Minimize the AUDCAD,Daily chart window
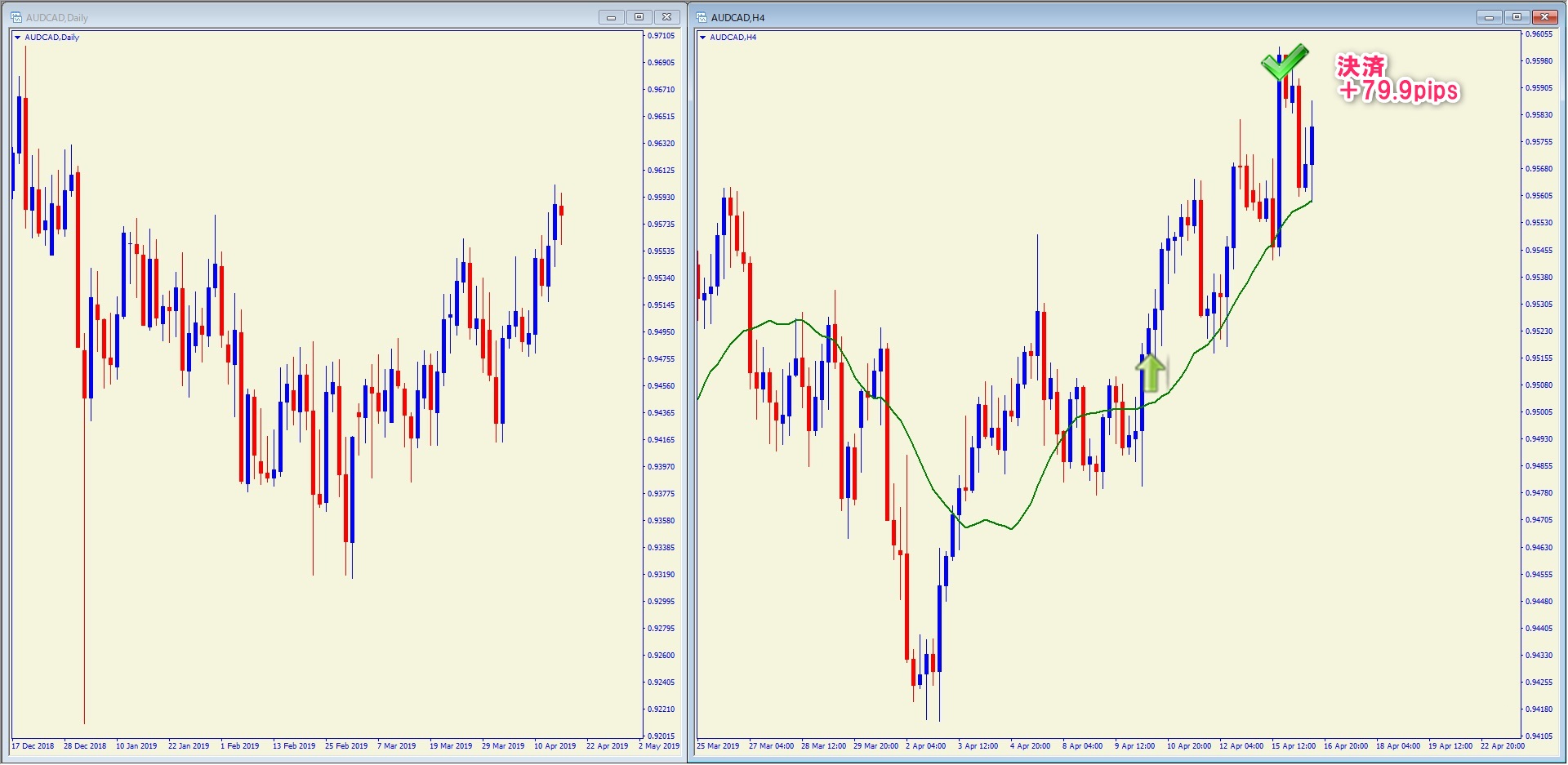The height and width of the screenshot is (765, 1568). click(611, 17)
